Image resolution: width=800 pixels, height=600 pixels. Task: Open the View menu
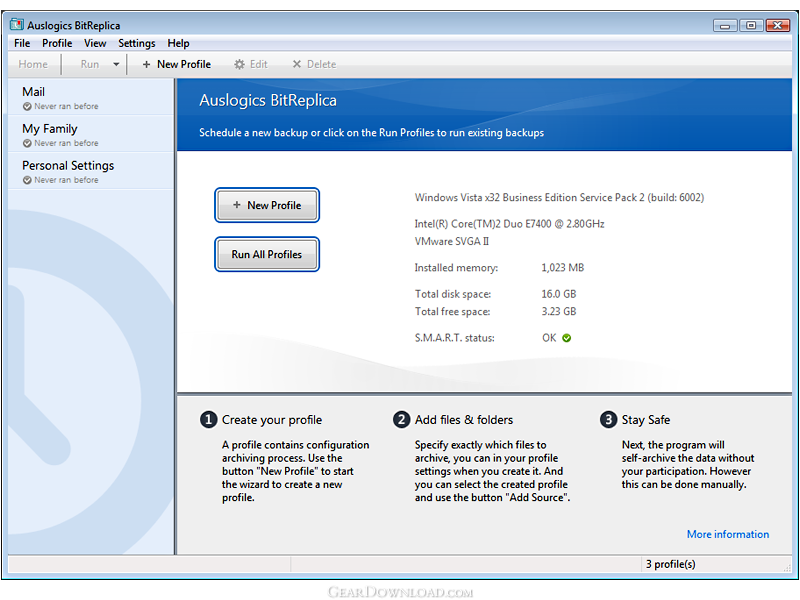pos(95,43)
